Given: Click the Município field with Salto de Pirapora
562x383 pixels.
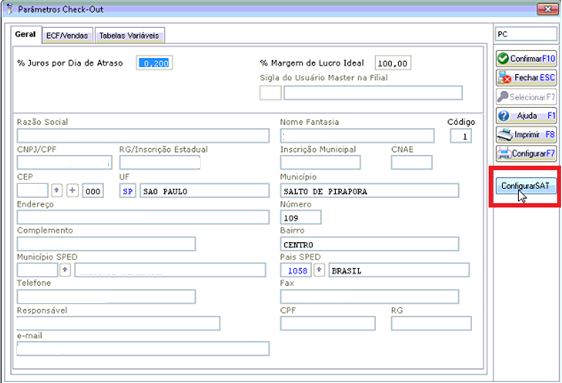Looking at the screenshot, I should pyautogui.click(x=369, y=191).
